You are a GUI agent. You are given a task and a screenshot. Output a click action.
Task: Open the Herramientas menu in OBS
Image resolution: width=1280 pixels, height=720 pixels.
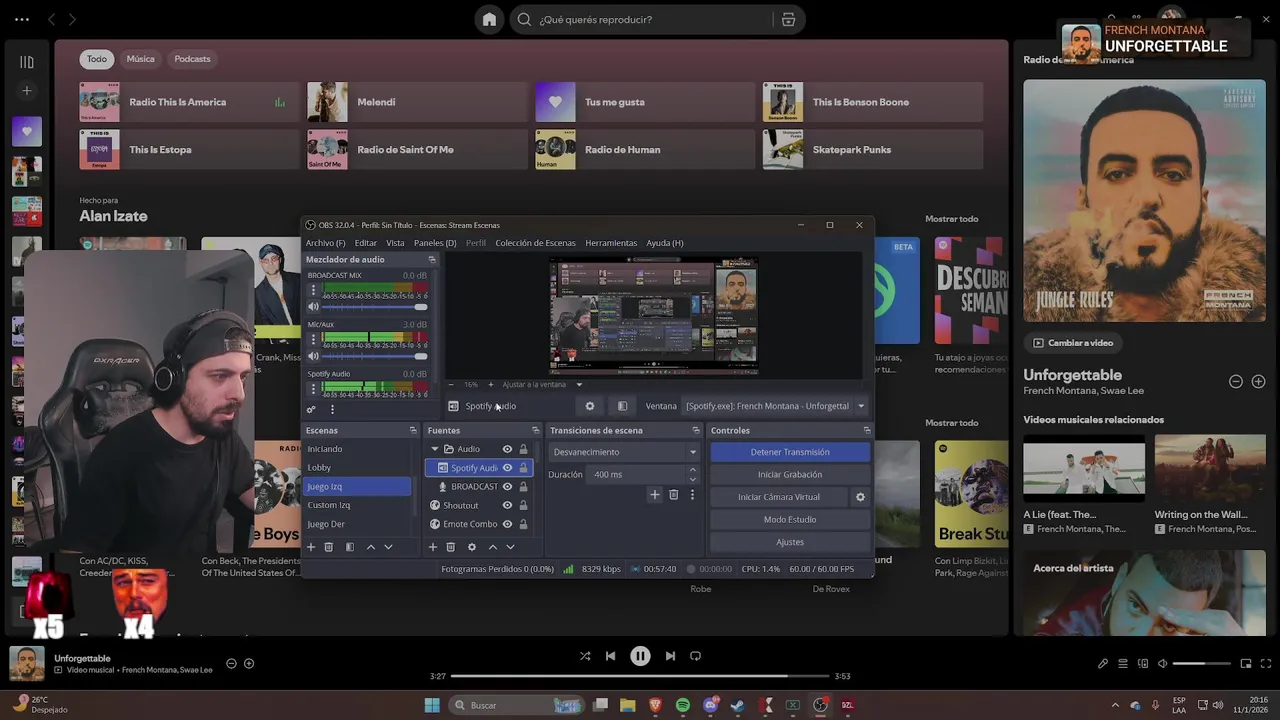[611, 243]
